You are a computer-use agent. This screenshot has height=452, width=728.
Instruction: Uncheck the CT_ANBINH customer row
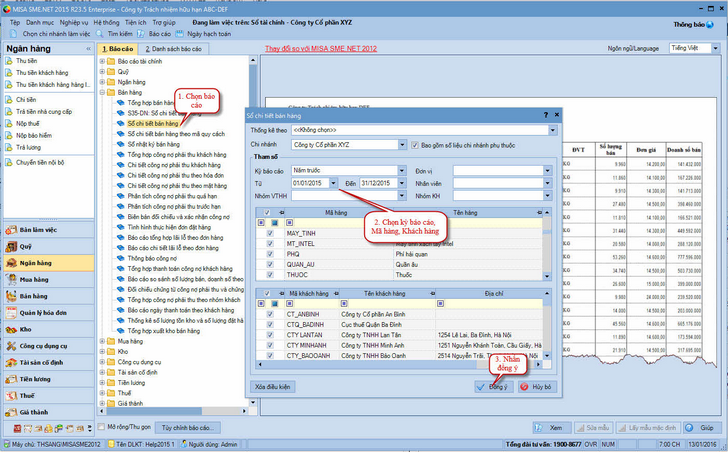click(270, 314)
